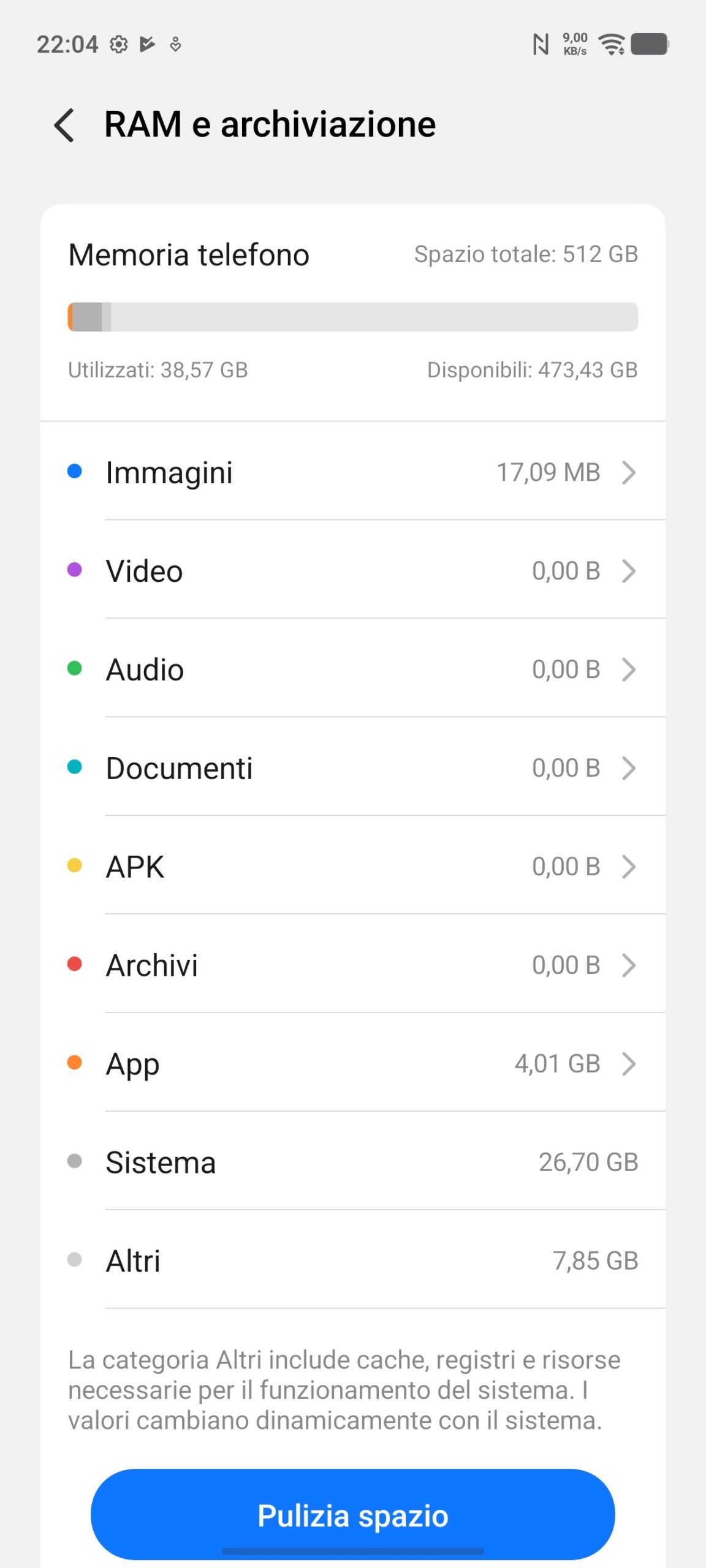Tap the Memoria telefono usage bar
Screen dimensions: 706x1568
352,317
